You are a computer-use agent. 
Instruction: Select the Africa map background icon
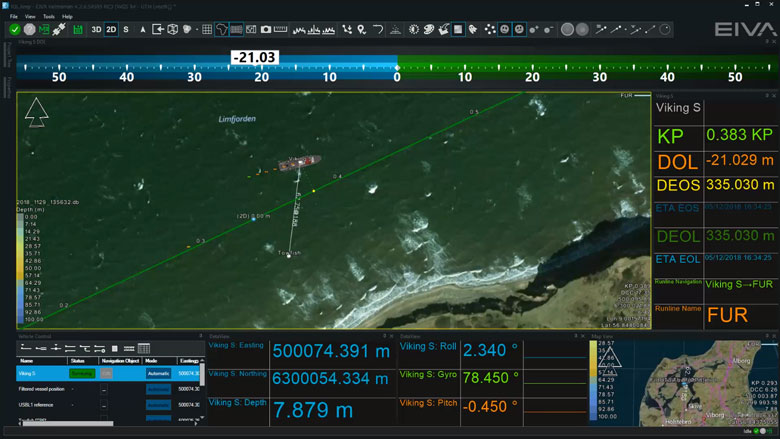(222, 30)
